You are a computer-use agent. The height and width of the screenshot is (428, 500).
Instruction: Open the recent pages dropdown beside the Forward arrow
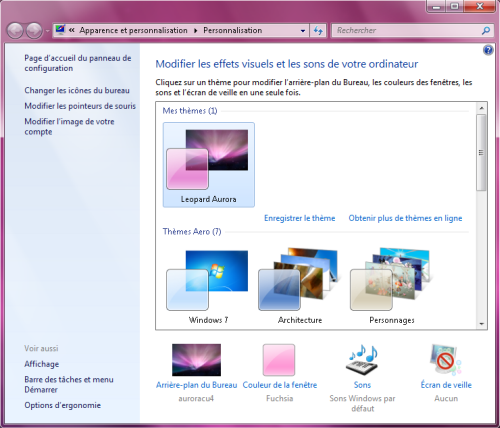[47, 31]
